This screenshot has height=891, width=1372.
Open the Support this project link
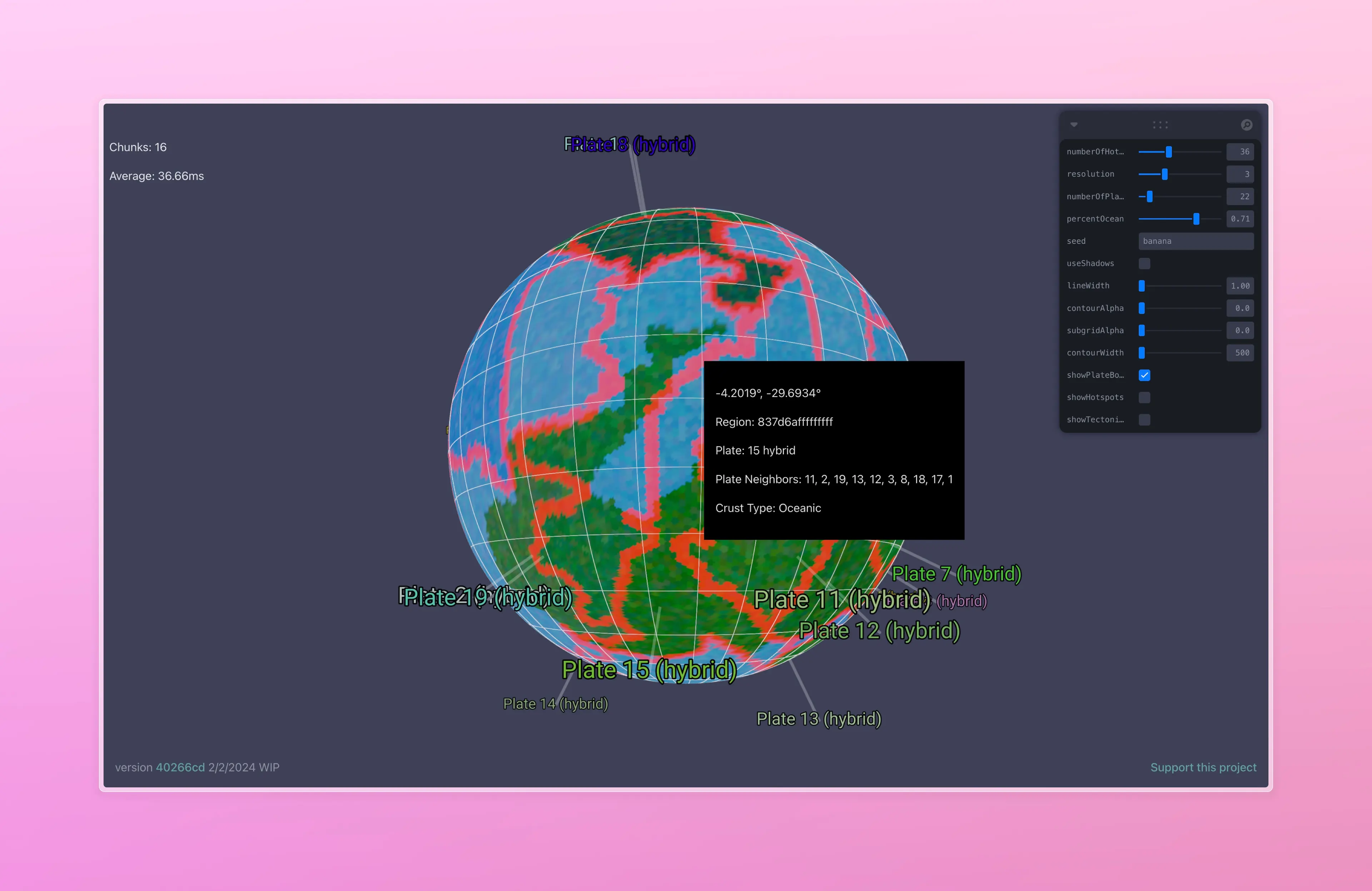coord(1203,767)
